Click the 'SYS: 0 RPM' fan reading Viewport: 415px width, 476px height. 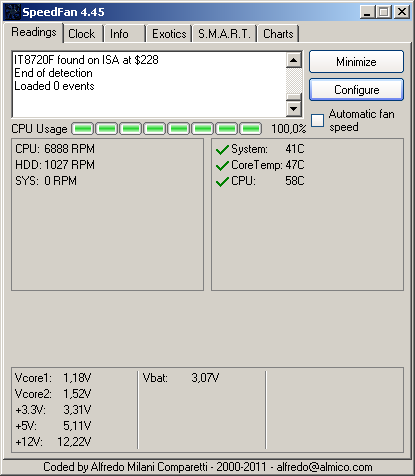tap(46, 181)
